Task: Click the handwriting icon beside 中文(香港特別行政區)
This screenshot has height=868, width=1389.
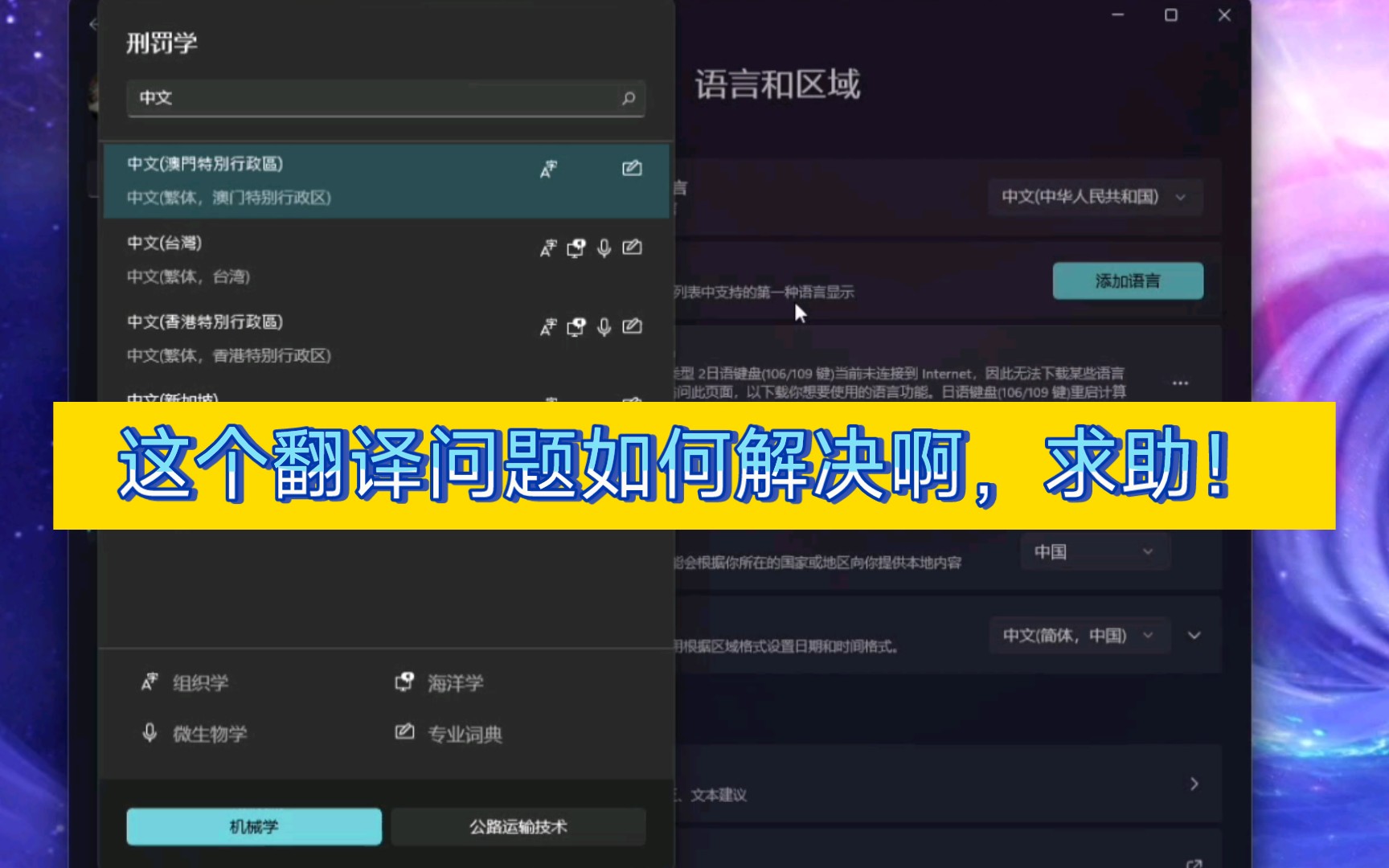Action: tap(633, 327)
